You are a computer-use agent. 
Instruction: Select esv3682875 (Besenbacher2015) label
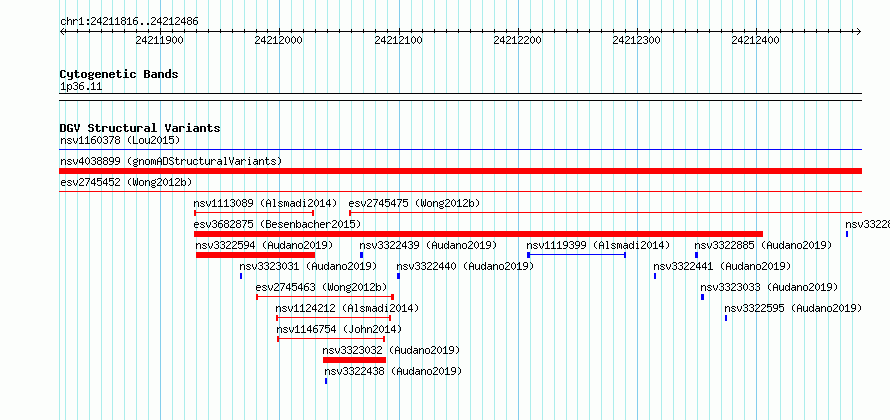277,224
